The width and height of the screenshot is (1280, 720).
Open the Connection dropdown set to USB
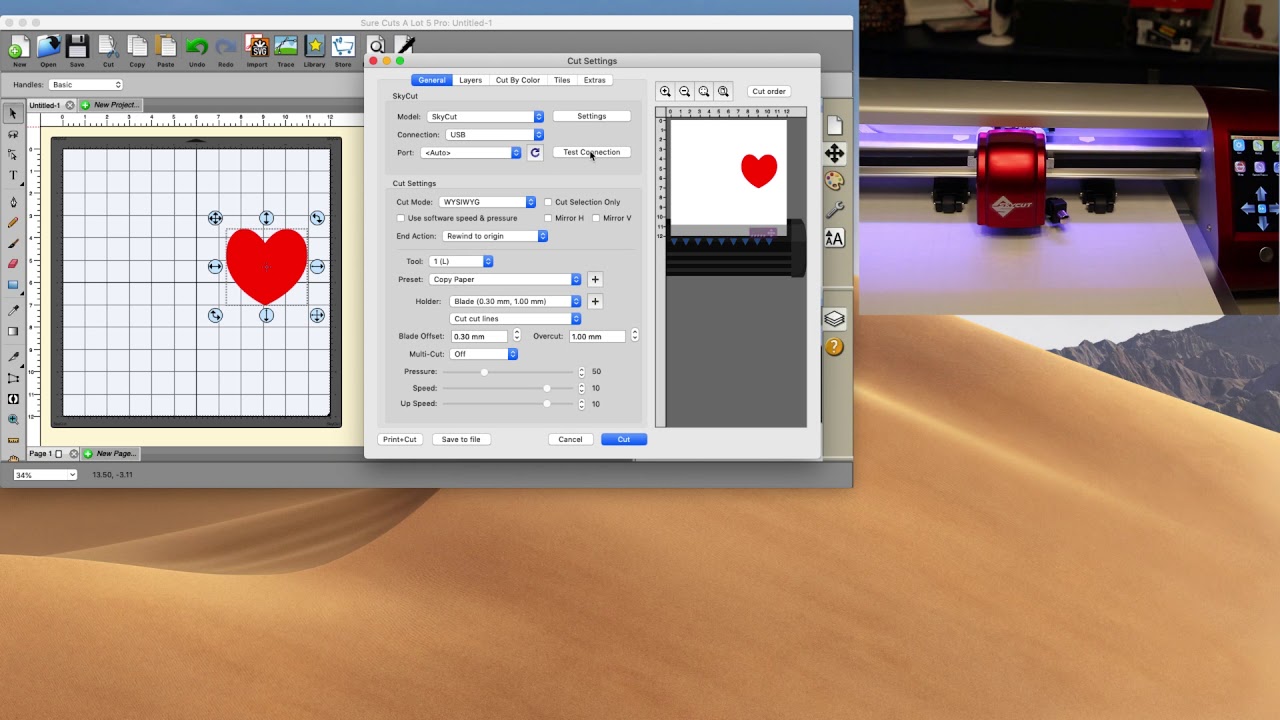point(494,135)
